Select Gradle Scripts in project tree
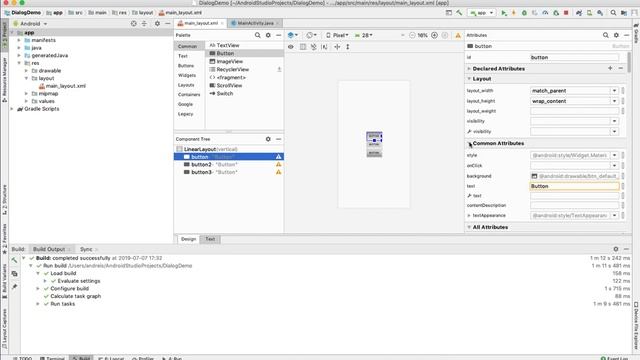 (42, 109)
